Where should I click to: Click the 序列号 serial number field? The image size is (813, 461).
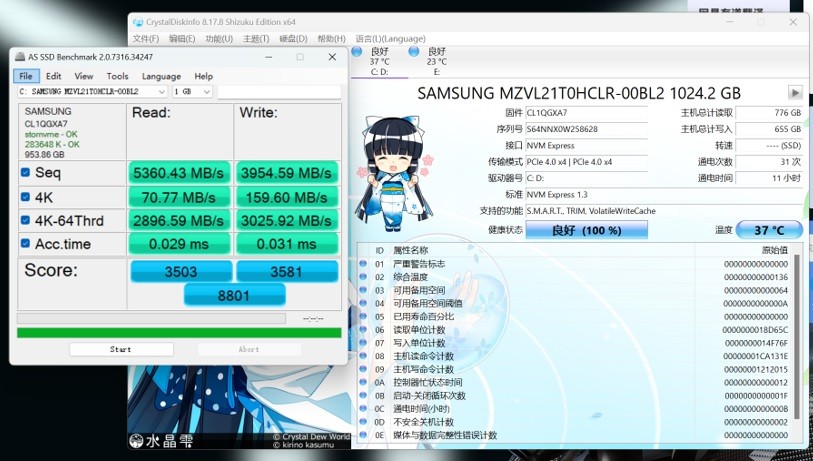(x=586, y=129)
